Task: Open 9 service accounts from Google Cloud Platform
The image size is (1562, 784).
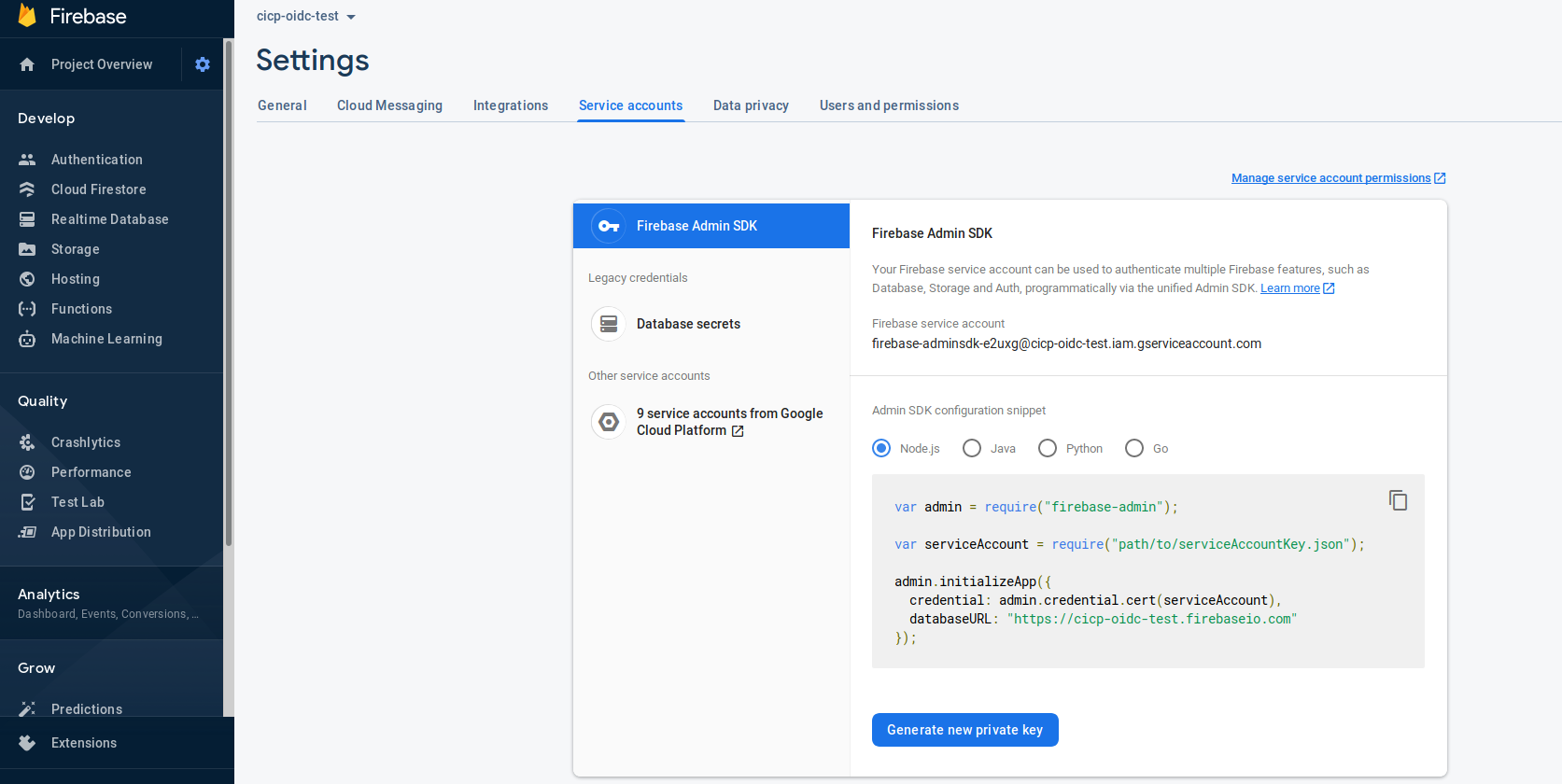Action: [711, 422]
